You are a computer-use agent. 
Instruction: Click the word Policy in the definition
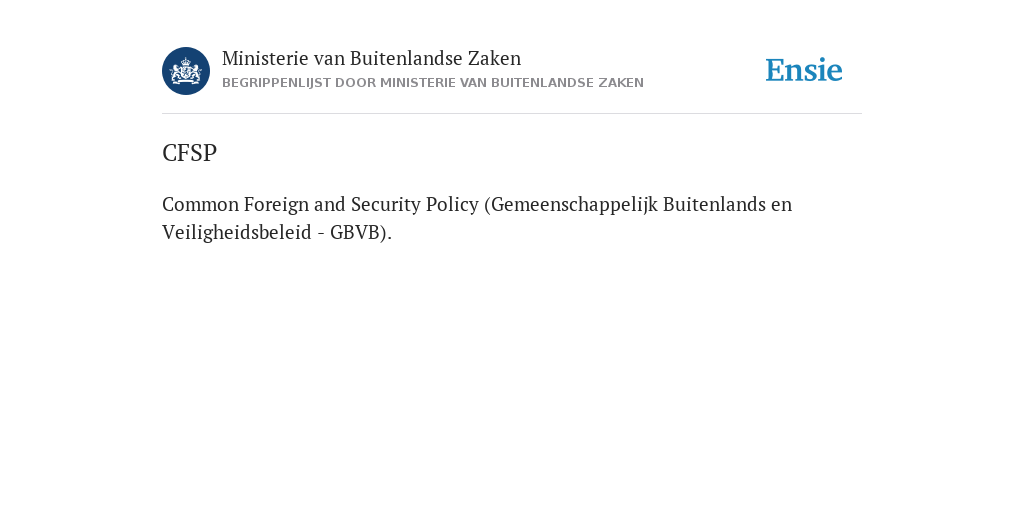click(452, 204)
